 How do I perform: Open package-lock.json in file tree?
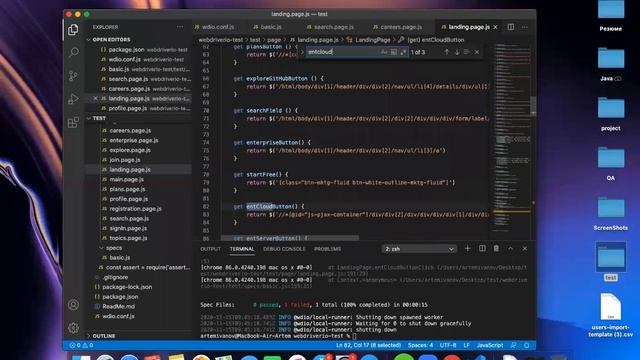click(127, 287)
